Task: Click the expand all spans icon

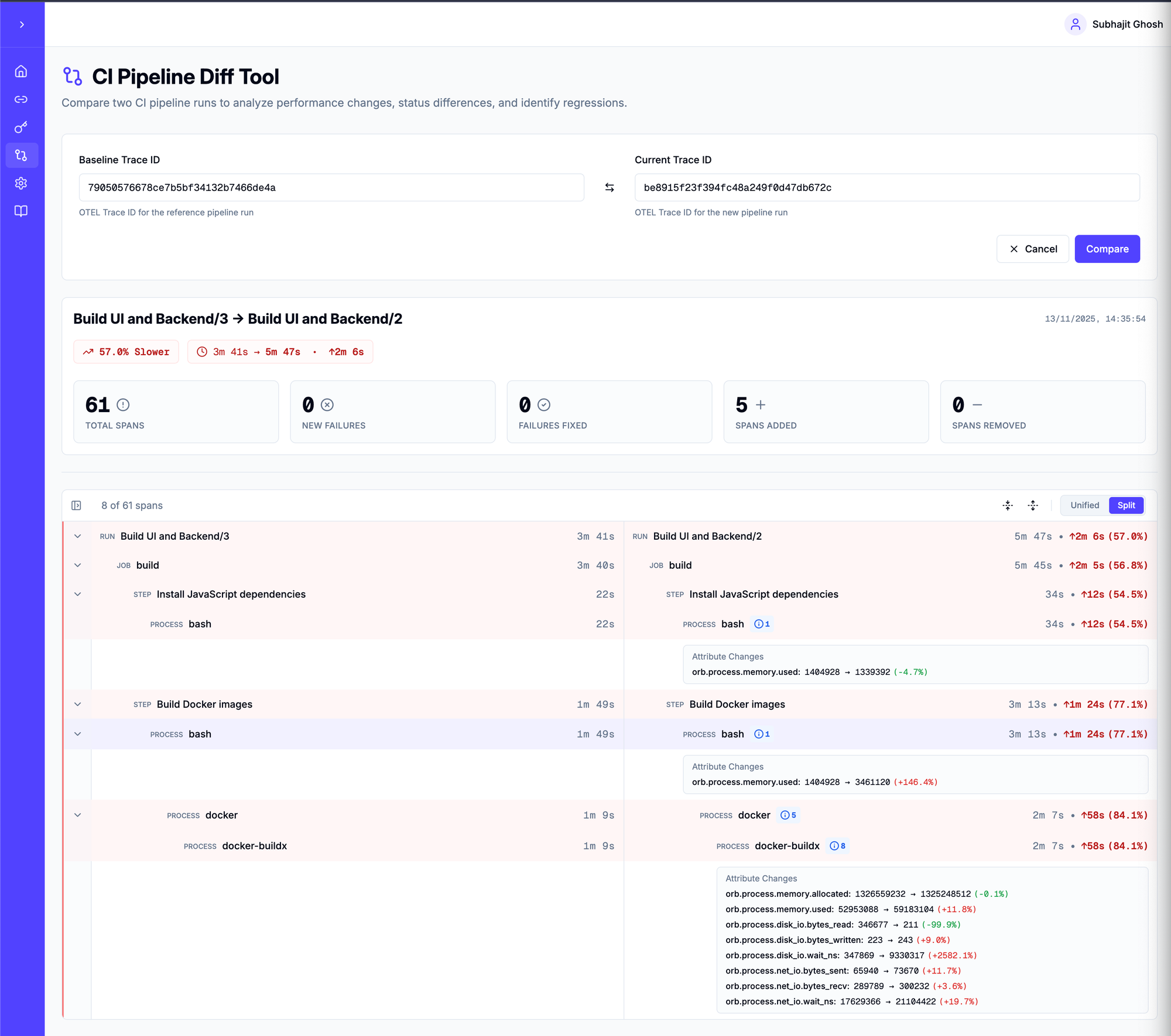Action: [x=1033, y=505]
